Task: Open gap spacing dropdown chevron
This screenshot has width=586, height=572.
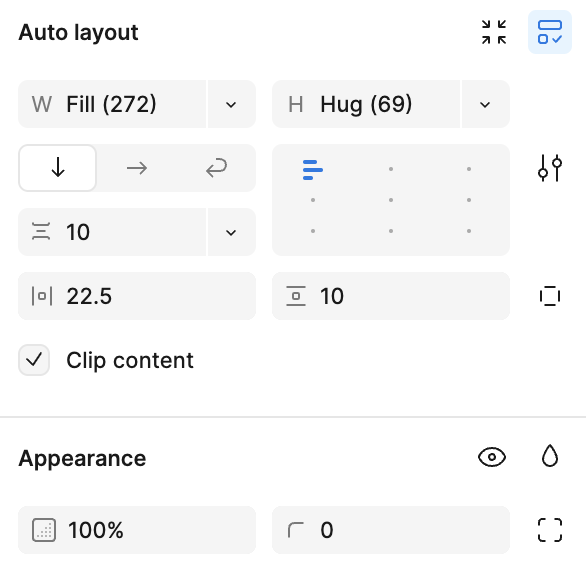Action: pos(231,232)
